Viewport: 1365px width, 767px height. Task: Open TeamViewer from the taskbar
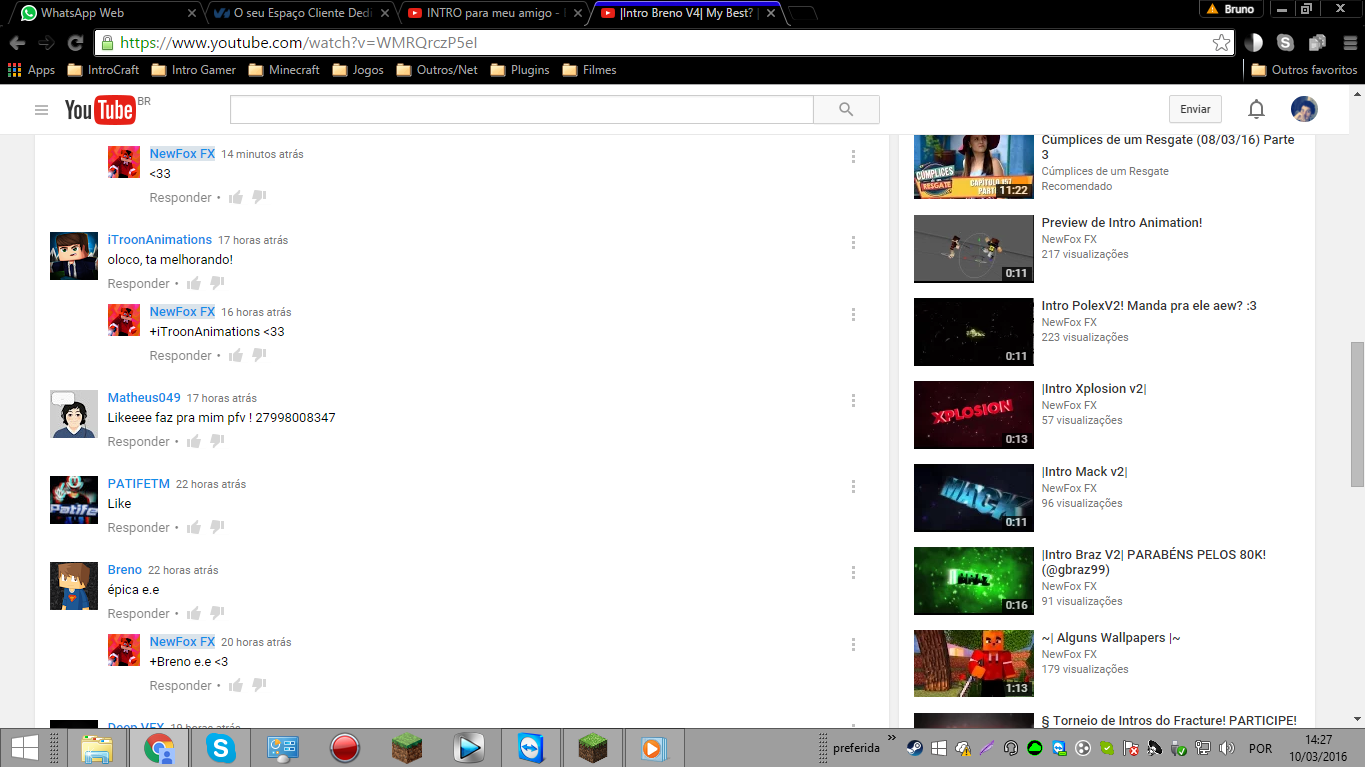tap(529, 748)
